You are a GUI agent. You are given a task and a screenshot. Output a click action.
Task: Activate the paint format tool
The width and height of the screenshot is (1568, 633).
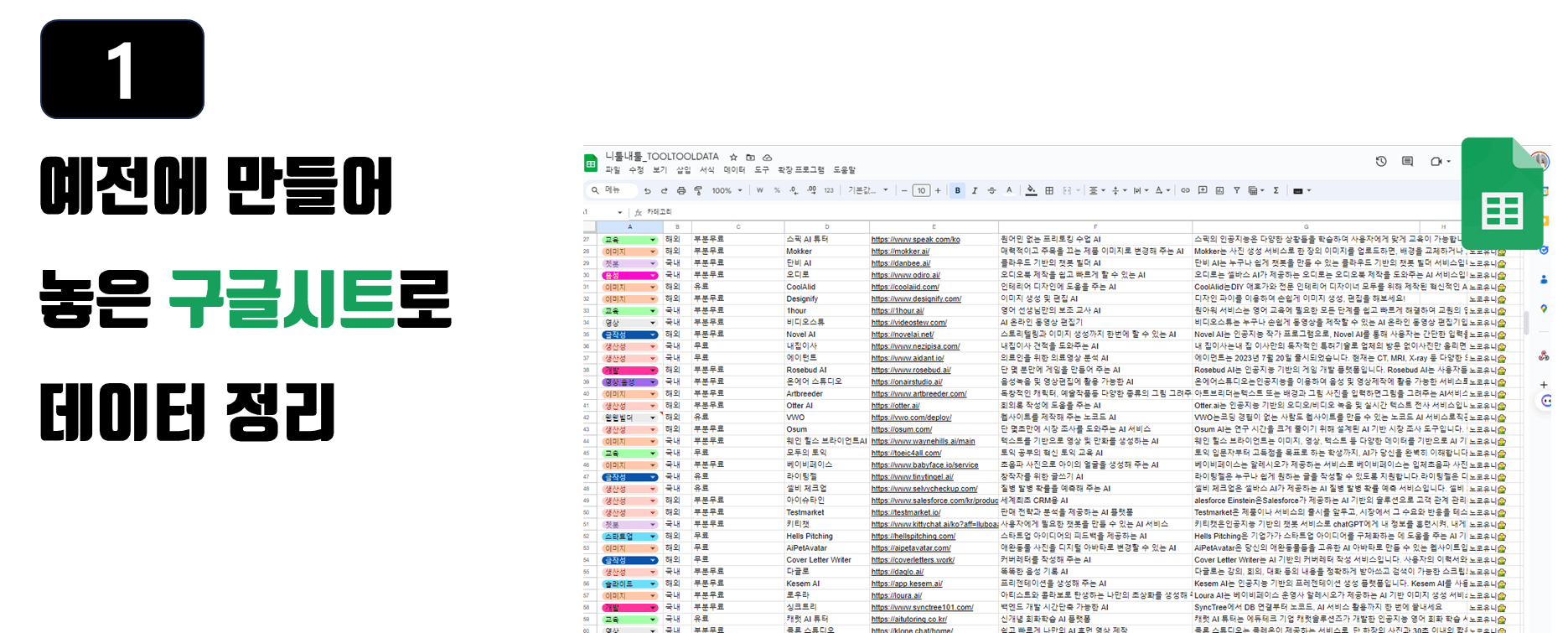point(698,190)
